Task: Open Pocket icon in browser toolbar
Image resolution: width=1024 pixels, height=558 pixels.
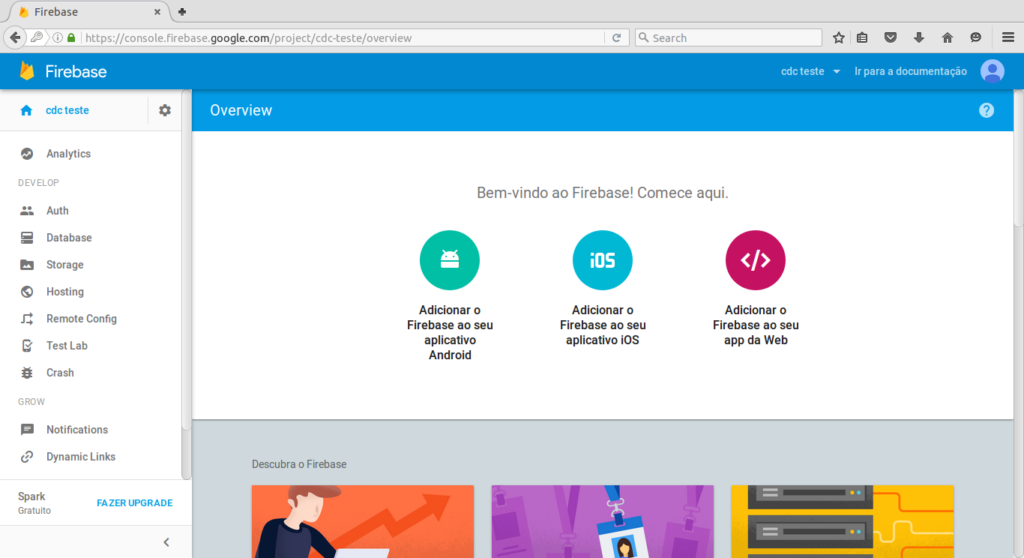Action: [890, 38]
